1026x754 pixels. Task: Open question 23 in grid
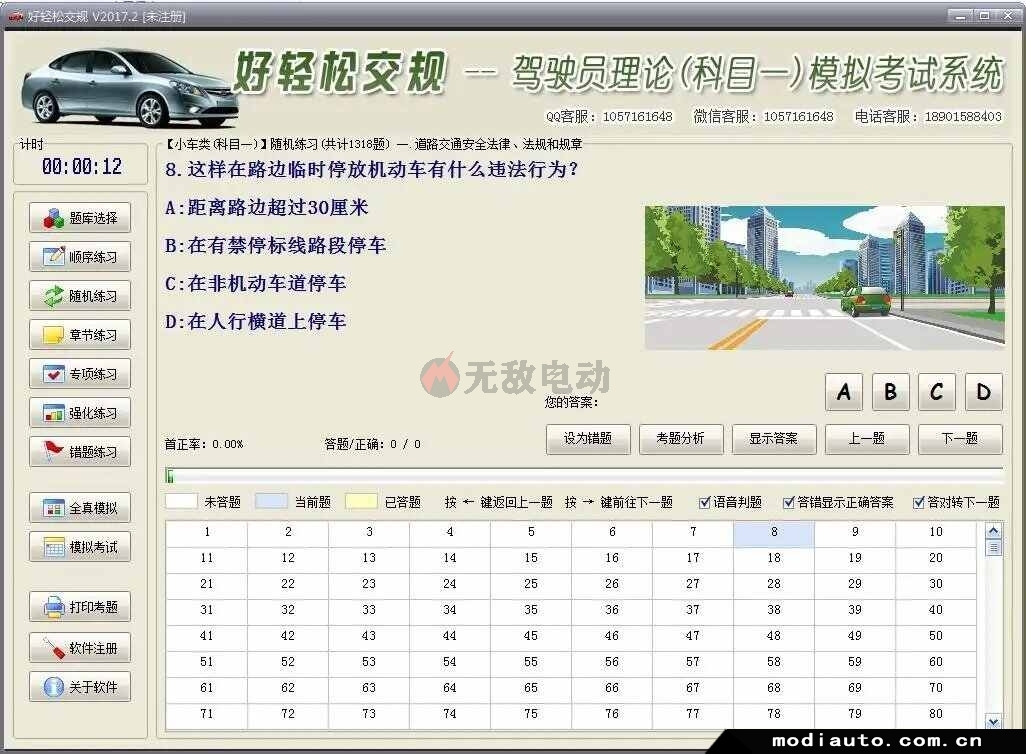pyautogui.click(x=369, y=584)
